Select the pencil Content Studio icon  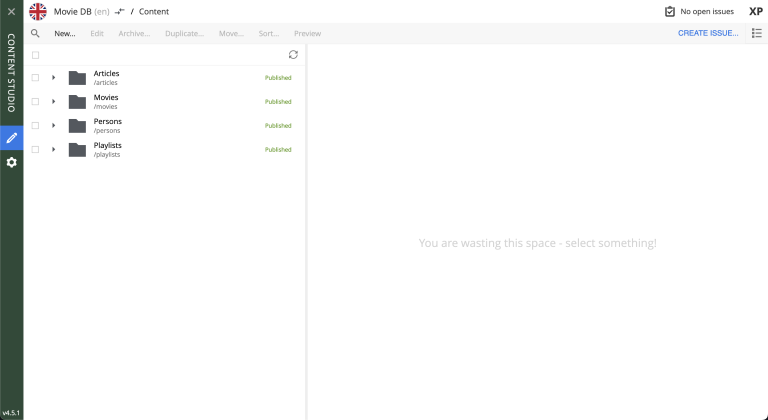point(12,137)
